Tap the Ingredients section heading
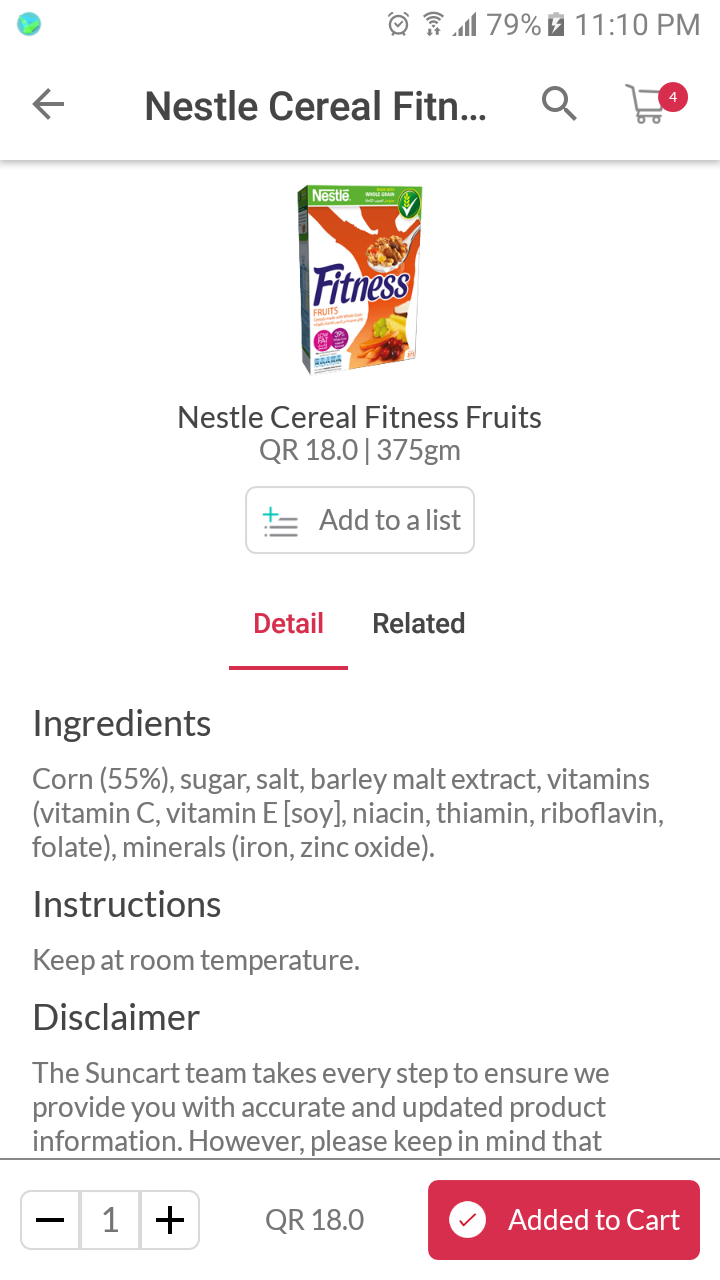Viewport: 720px width, 1280px height. (122, 724)
